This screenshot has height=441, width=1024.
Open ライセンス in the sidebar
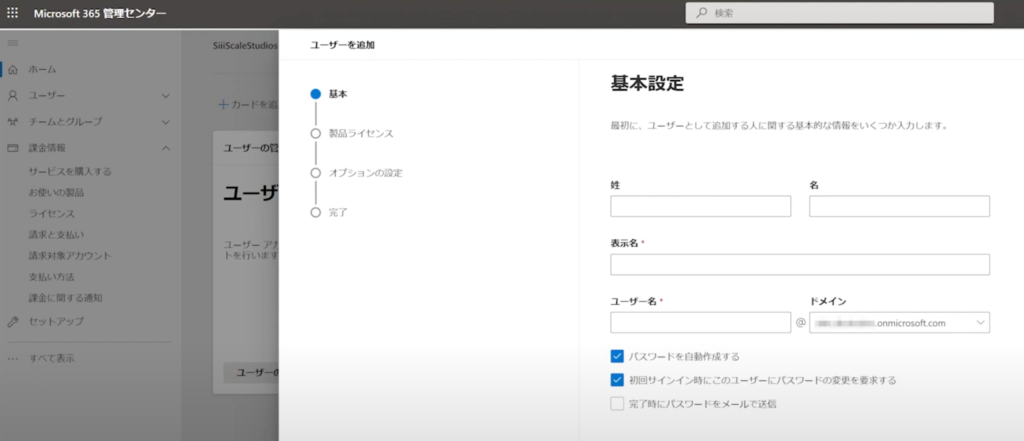(x=52, y=213)
